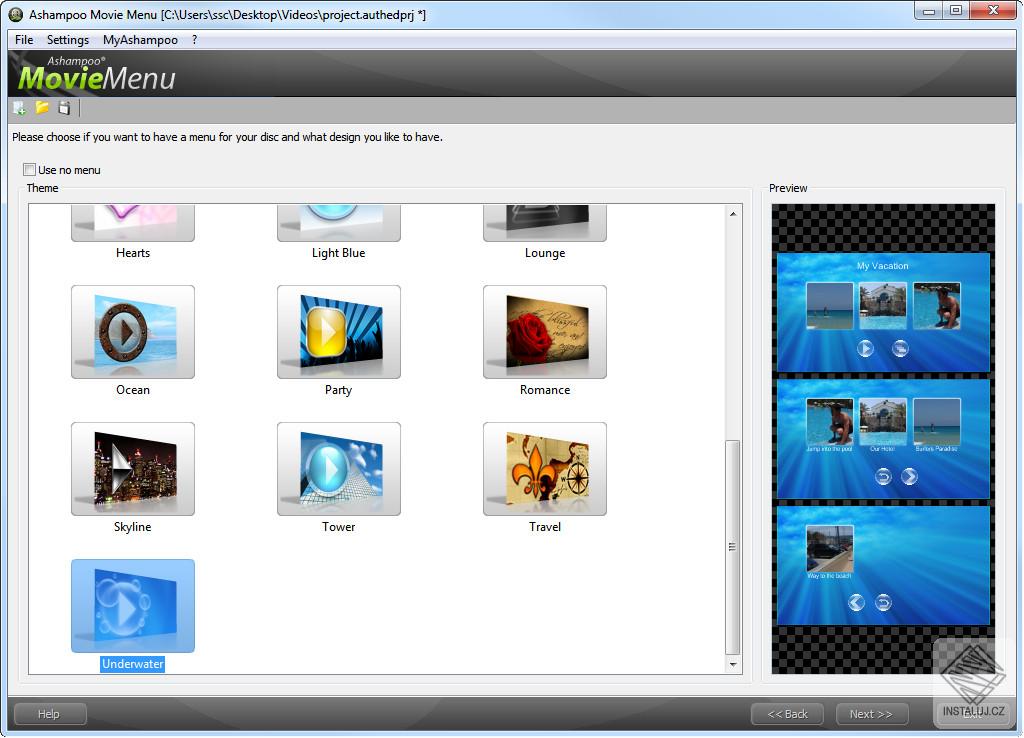Image resolution: width=1024 pixels, height=738 pixels.
Task: Select the Tower theme icon
Action: click(x=339, y=469)
